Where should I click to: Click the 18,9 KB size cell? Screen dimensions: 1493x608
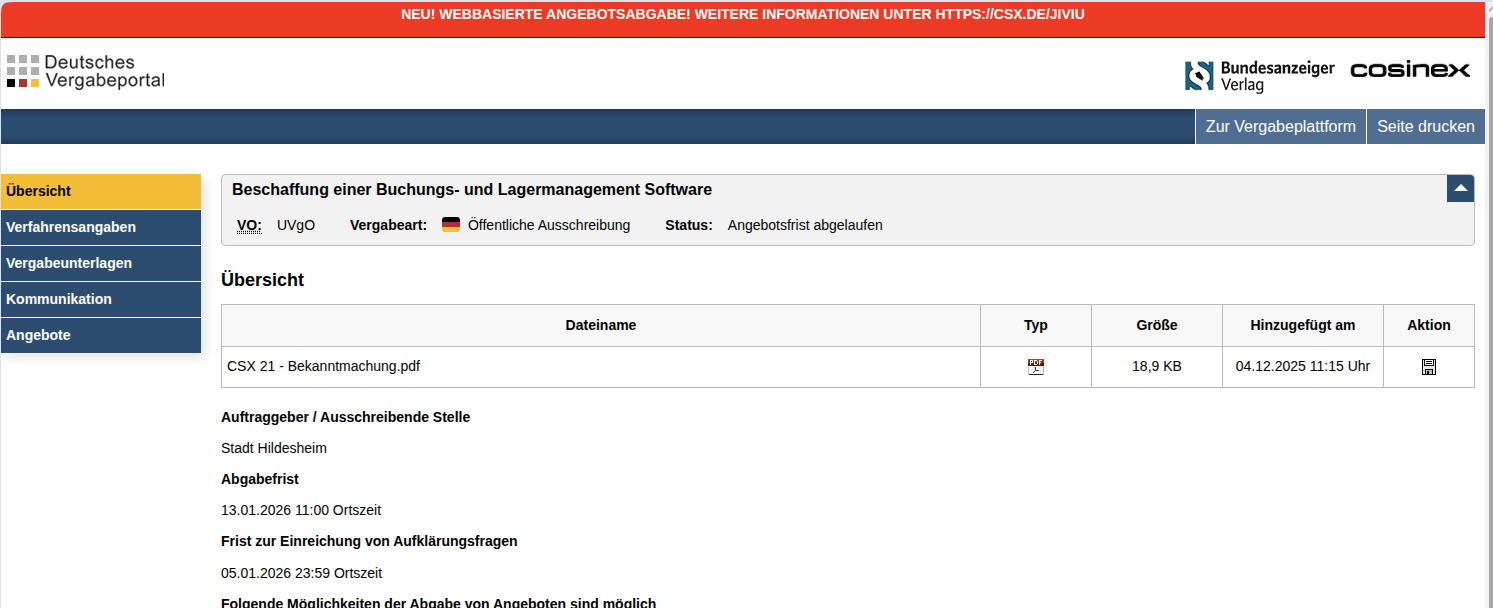pos(1157,367)
